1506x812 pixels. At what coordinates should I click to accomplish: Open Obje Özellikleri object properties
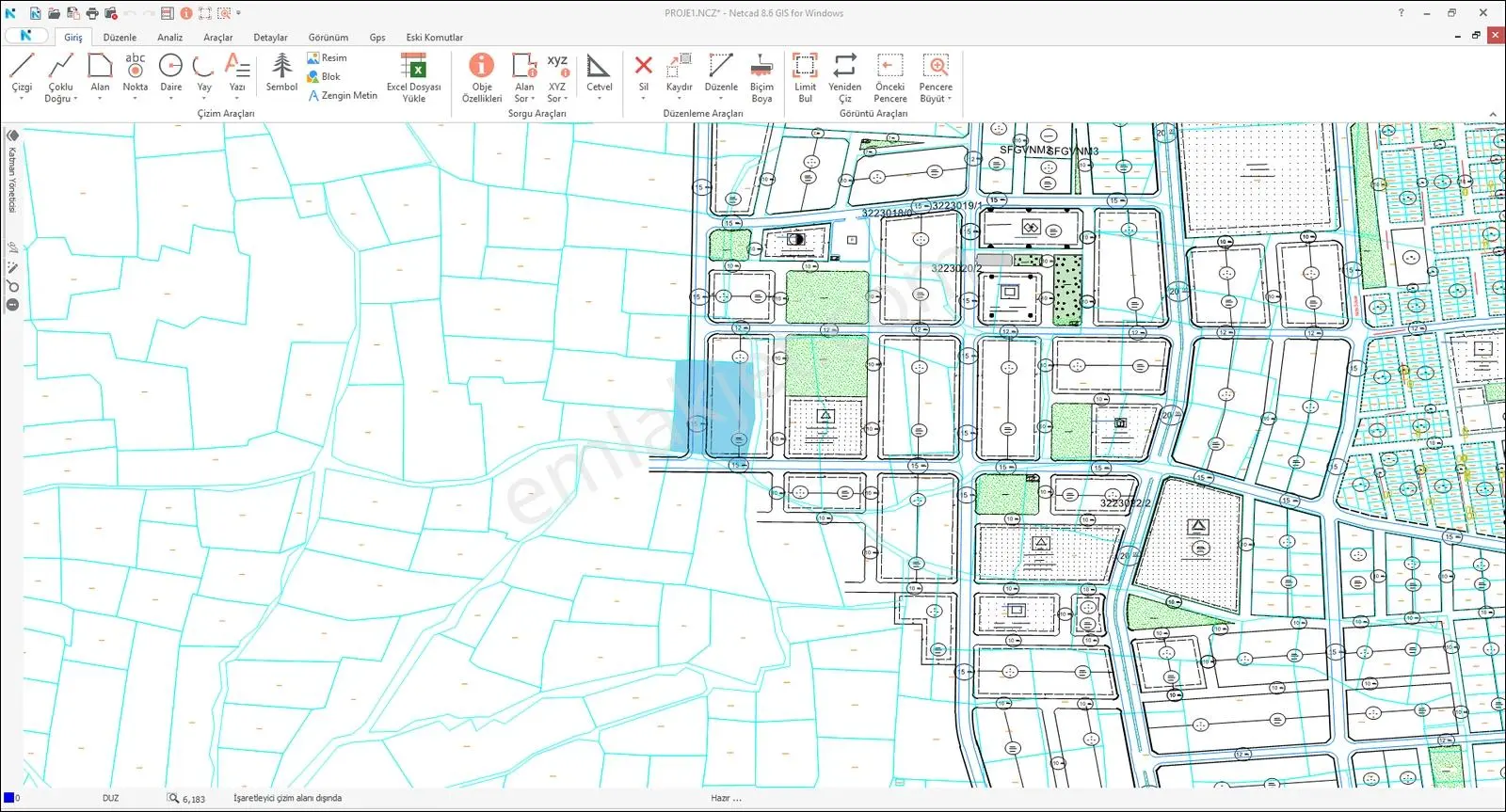pyautogui.click(x=482, y=77)
